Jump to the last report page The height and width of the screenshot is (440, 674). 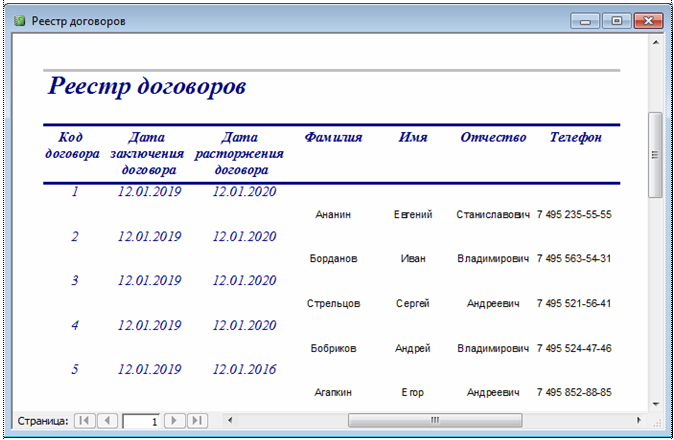(x=197, y=421)
